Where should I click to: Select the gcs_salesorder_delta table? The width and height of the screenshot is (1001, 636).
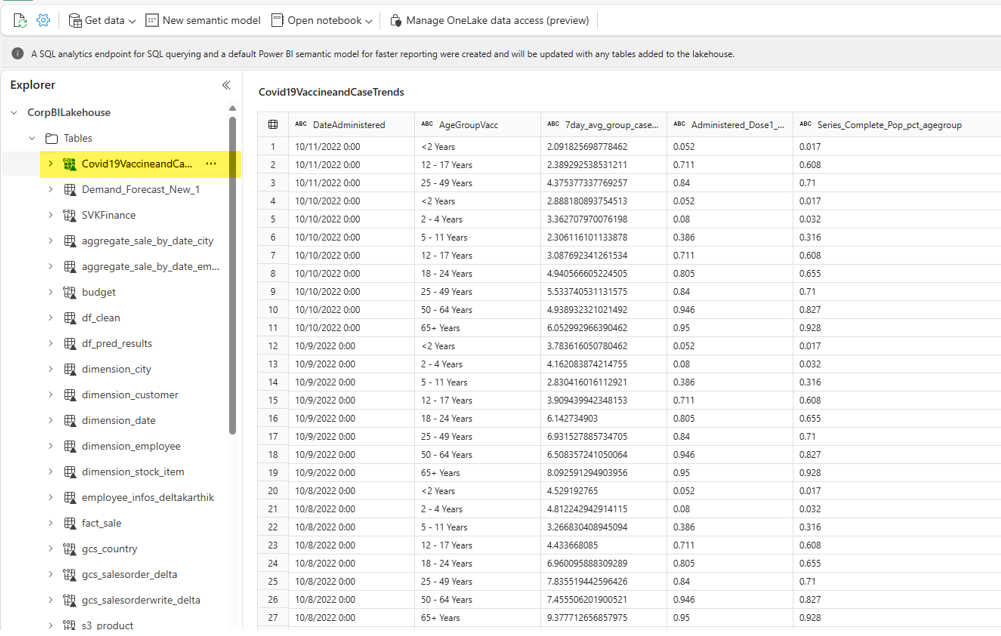129,574
